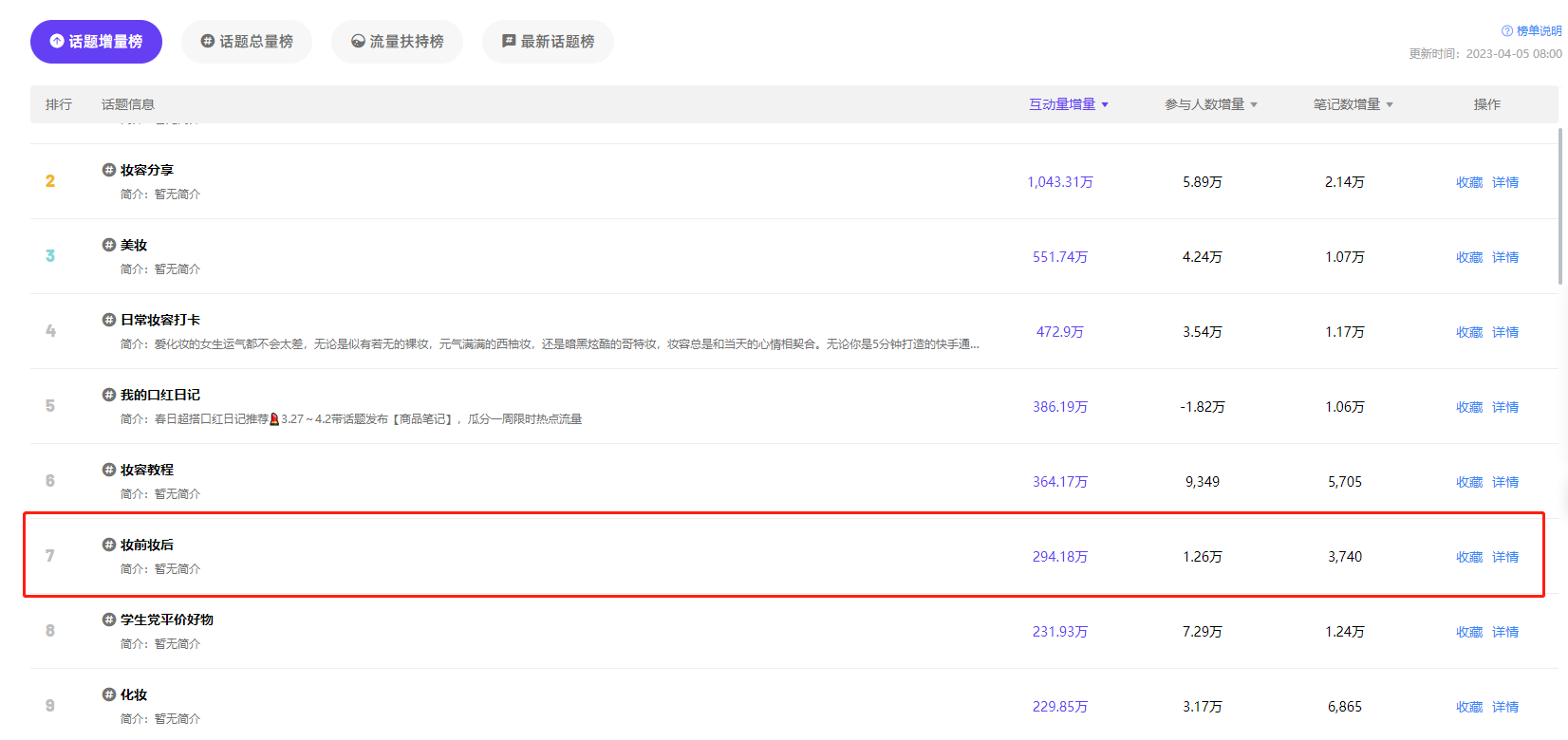This screenshot has width=1568, height=740.
Task: Open topic title 化妆
Action: pyautogui.click(x=134, y=694)
